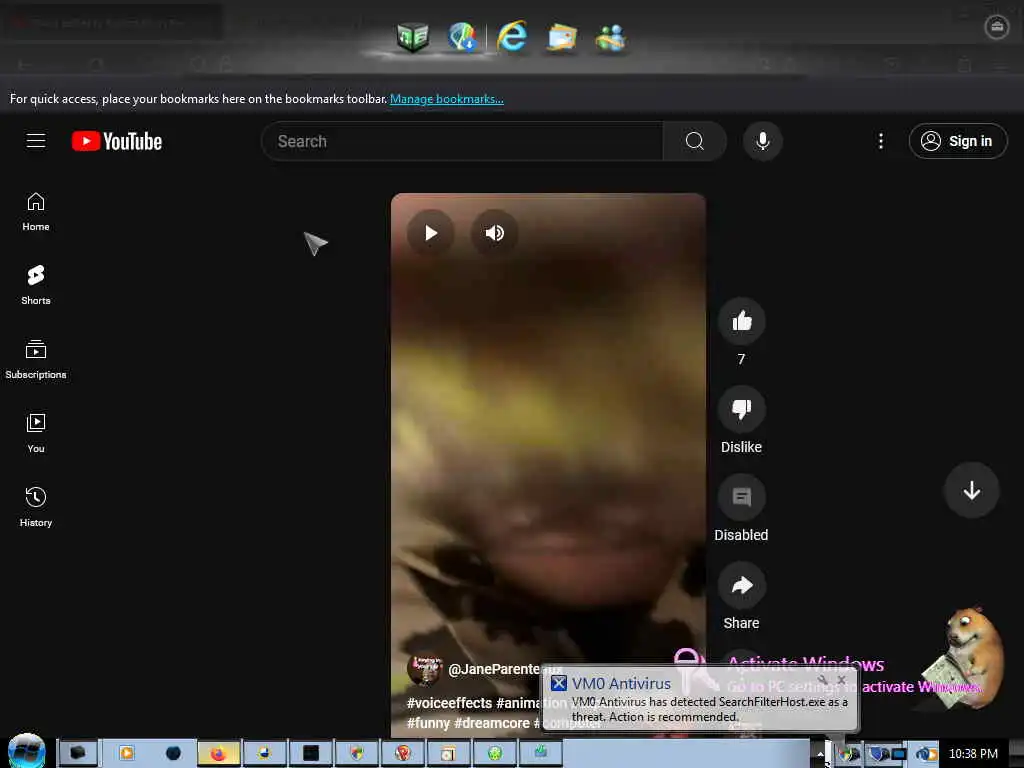Click the #dreamcore hashtag
The width and height of the screenshot is (1024, 768).
tap(492, 724)
